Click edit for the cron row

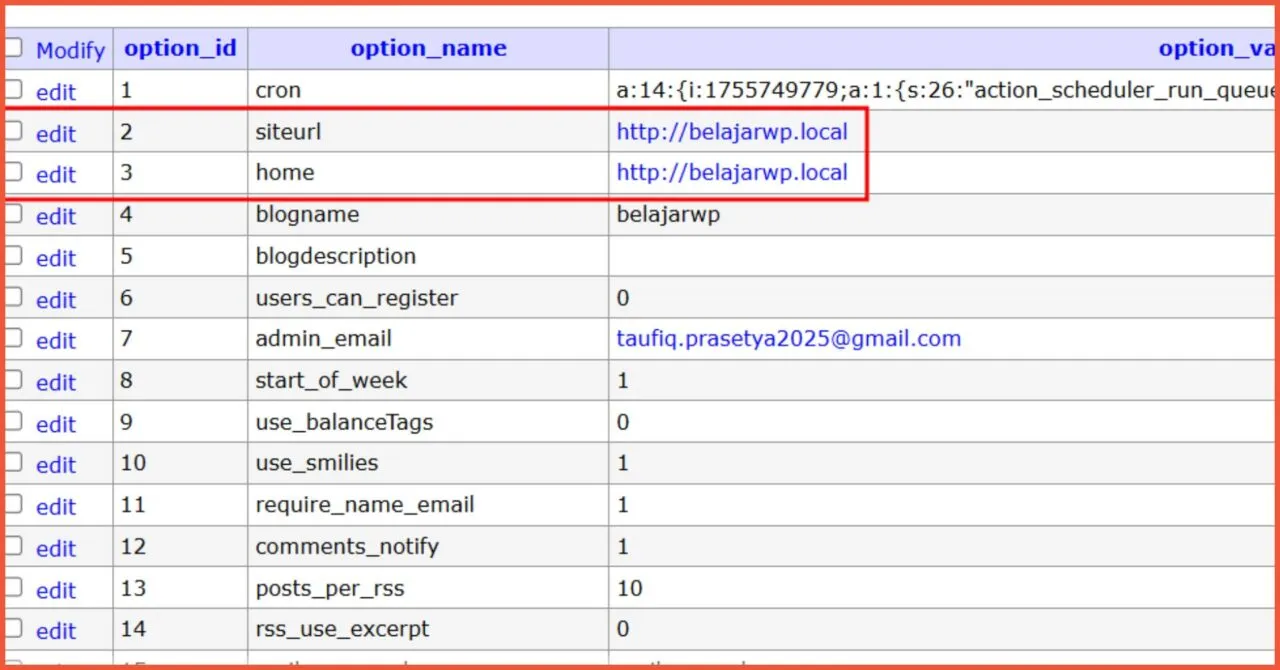pos(56,92)
